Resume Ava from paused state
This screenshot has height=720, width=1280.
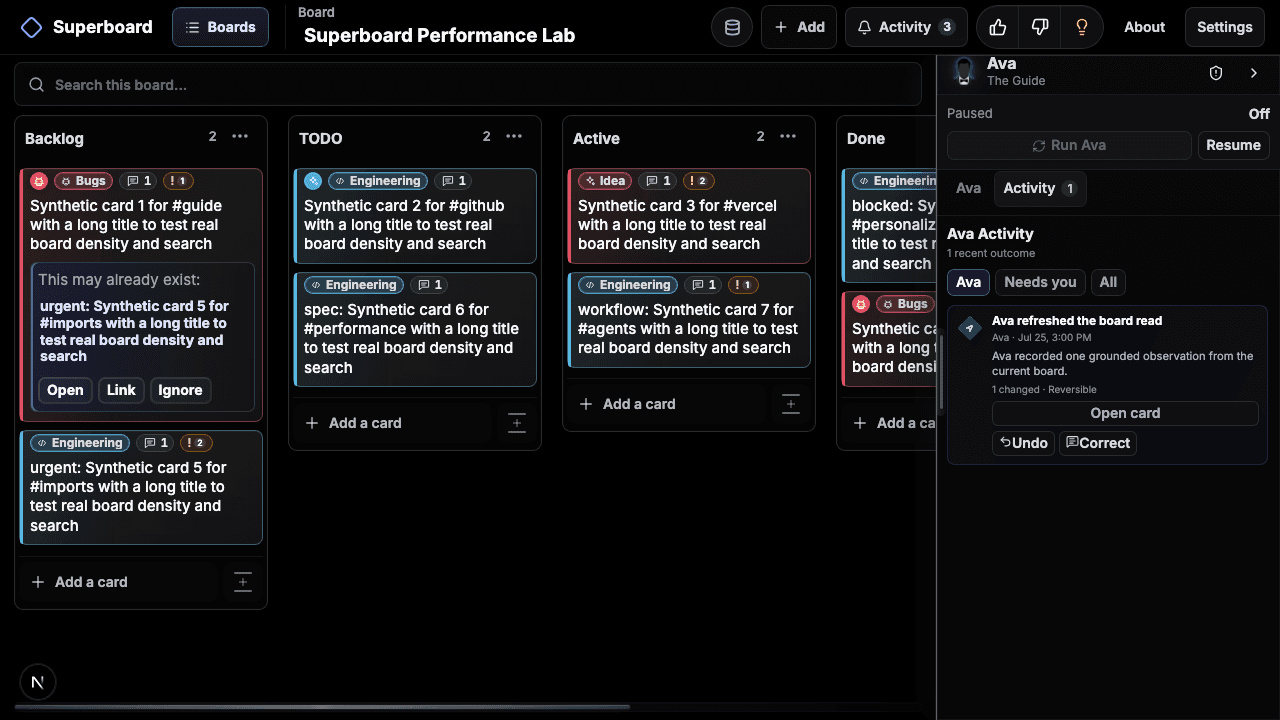tap(1233, 145)
